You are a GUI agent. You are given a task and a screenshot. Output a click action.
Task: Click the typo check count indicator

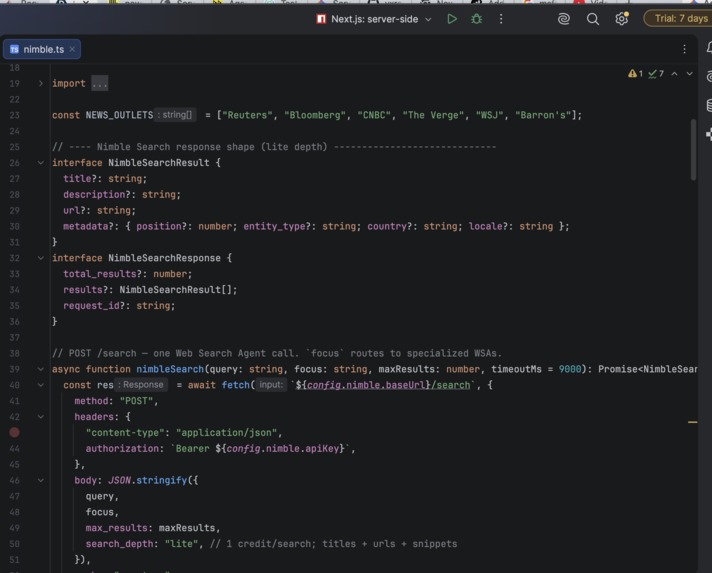pos(656,74)
